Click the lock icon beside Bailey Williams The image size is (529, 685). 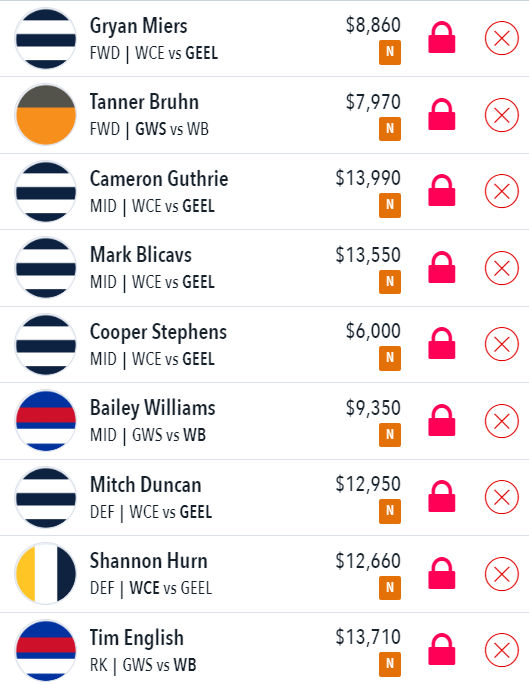click(442, 420)
